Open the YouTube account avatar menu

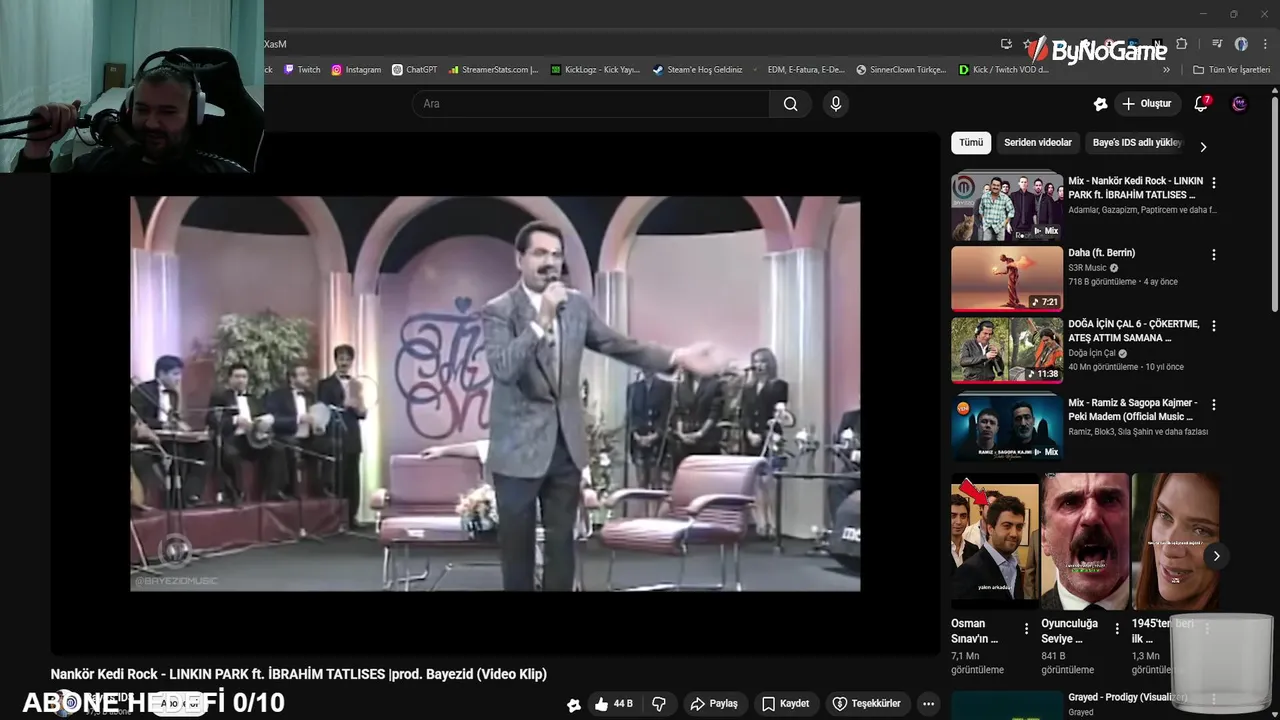1239,104
